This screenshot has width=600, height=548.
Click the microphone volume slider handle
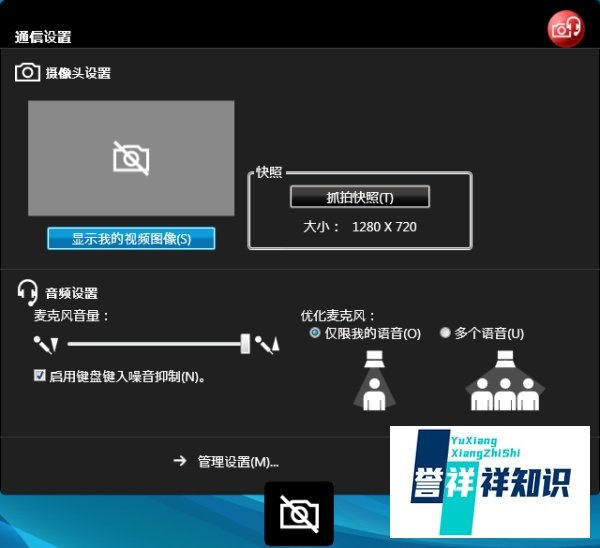[245, 344]
